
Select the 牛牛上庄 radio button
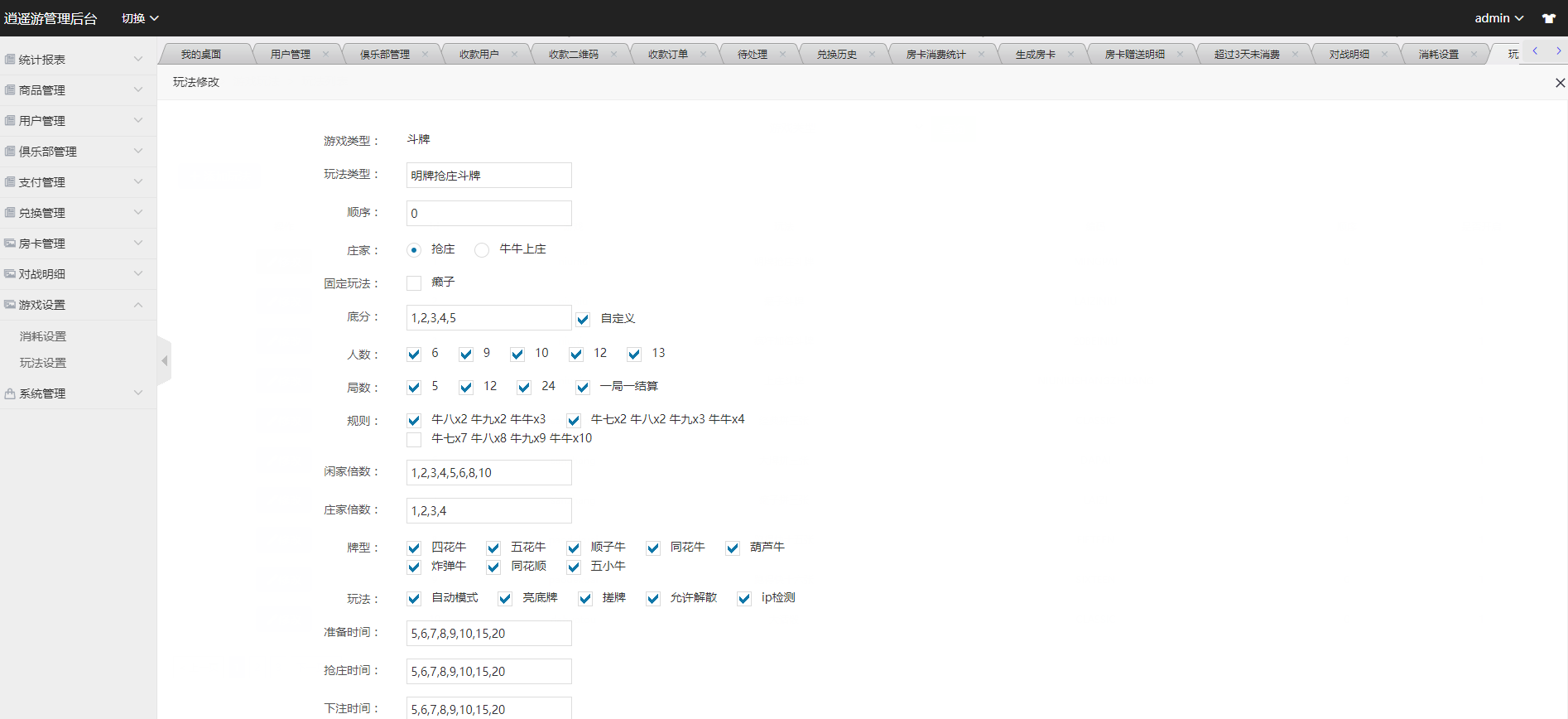click(482, 250)
